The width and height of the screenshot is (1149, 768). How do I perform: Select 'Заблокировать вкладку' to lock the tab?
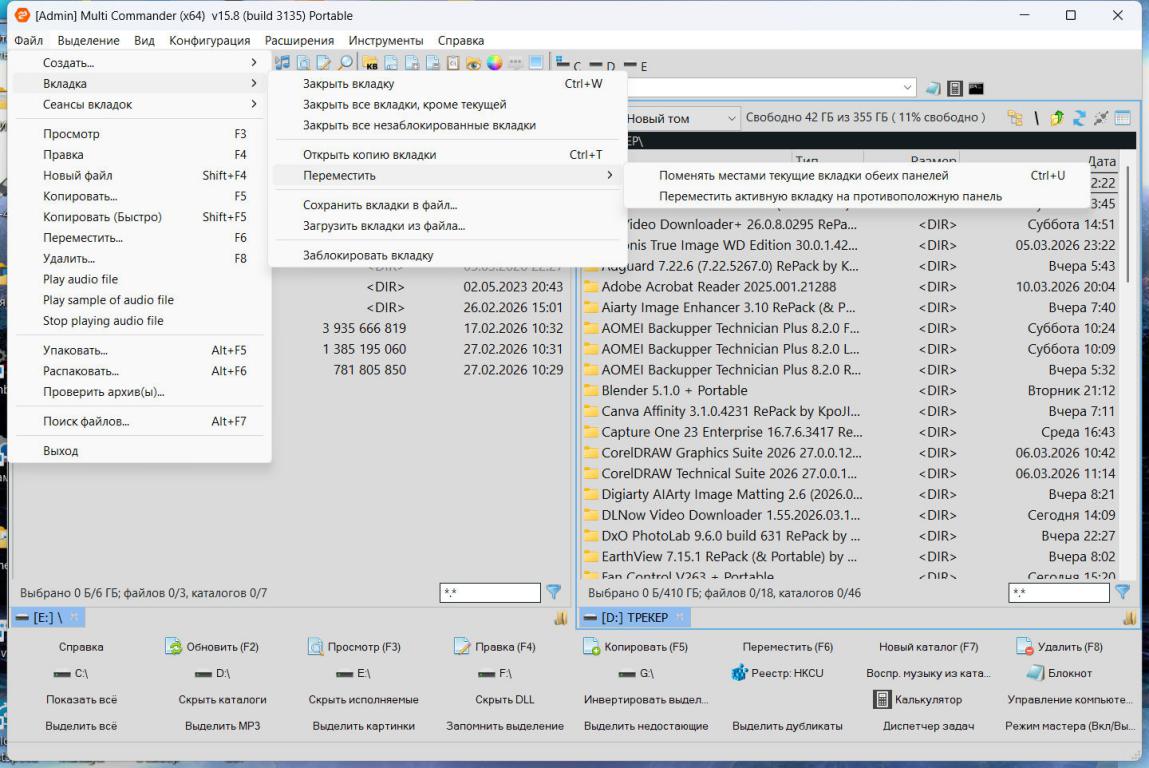click(368, 255)
